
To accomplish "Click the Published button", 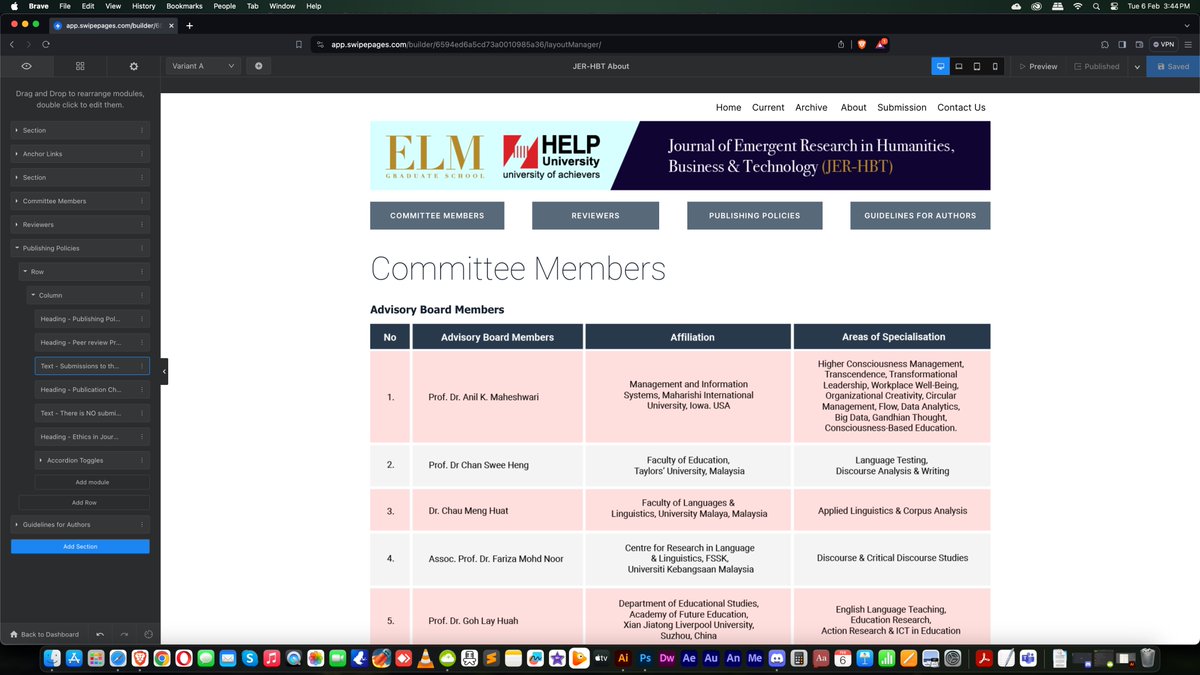I will coord(1096,66).
